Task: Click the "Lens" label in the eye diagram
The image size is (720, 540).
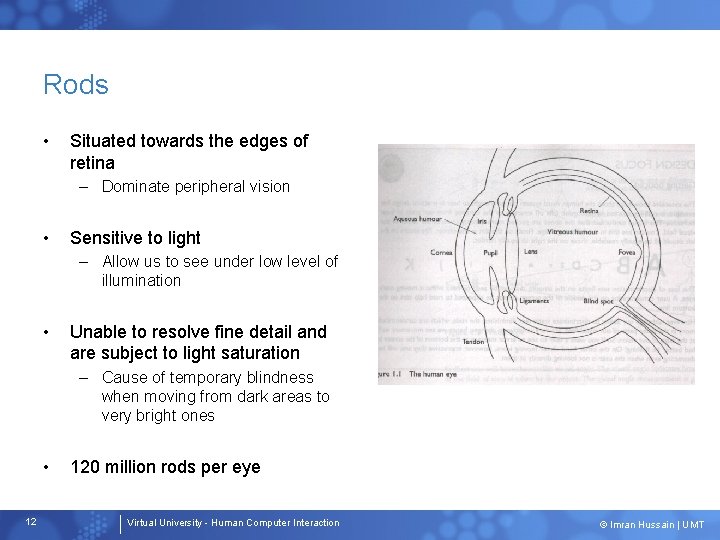Action: tap(530, 252)
